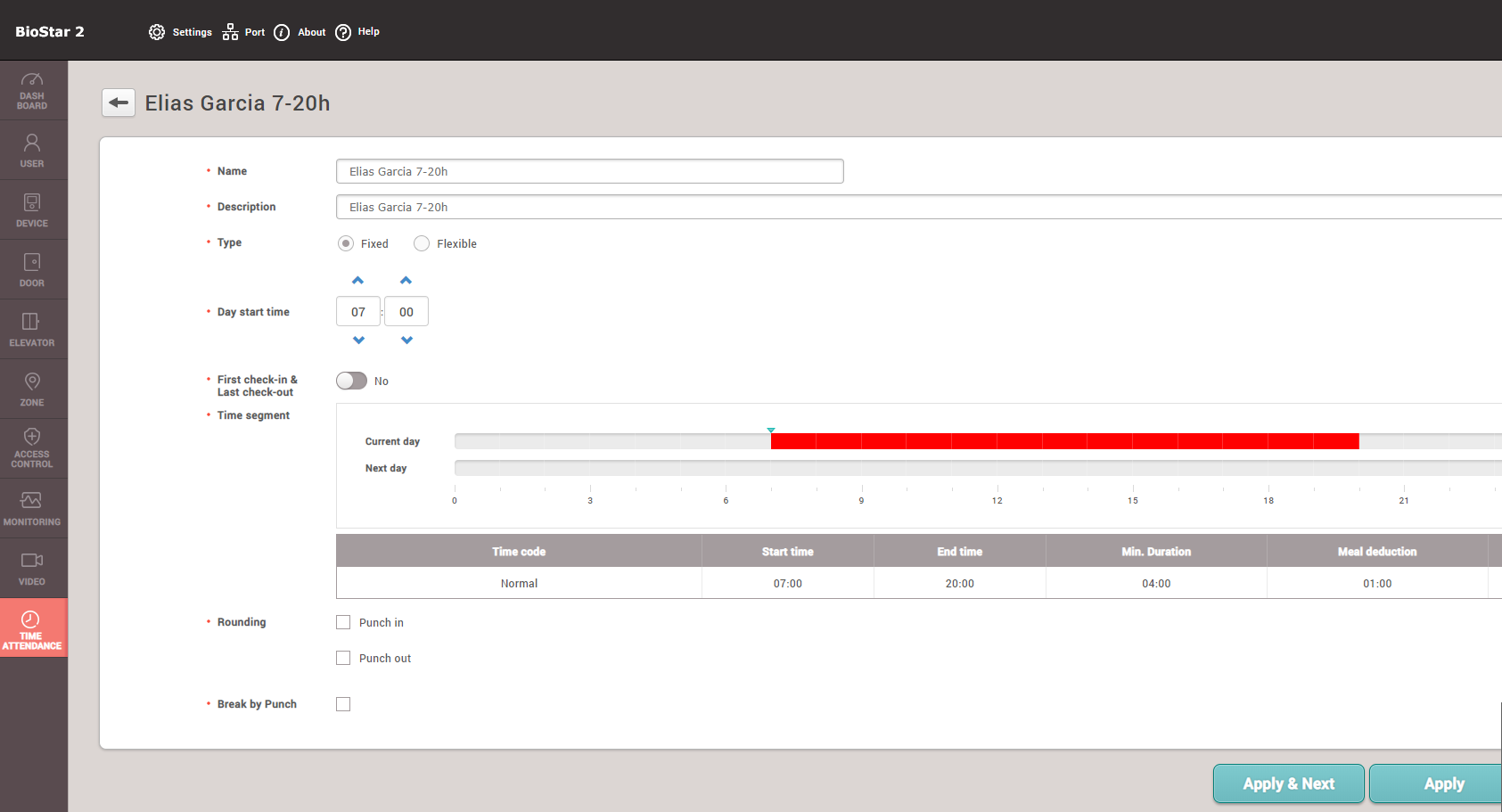Go to the User section
The image size is (1502, 812).
[32, 151]
